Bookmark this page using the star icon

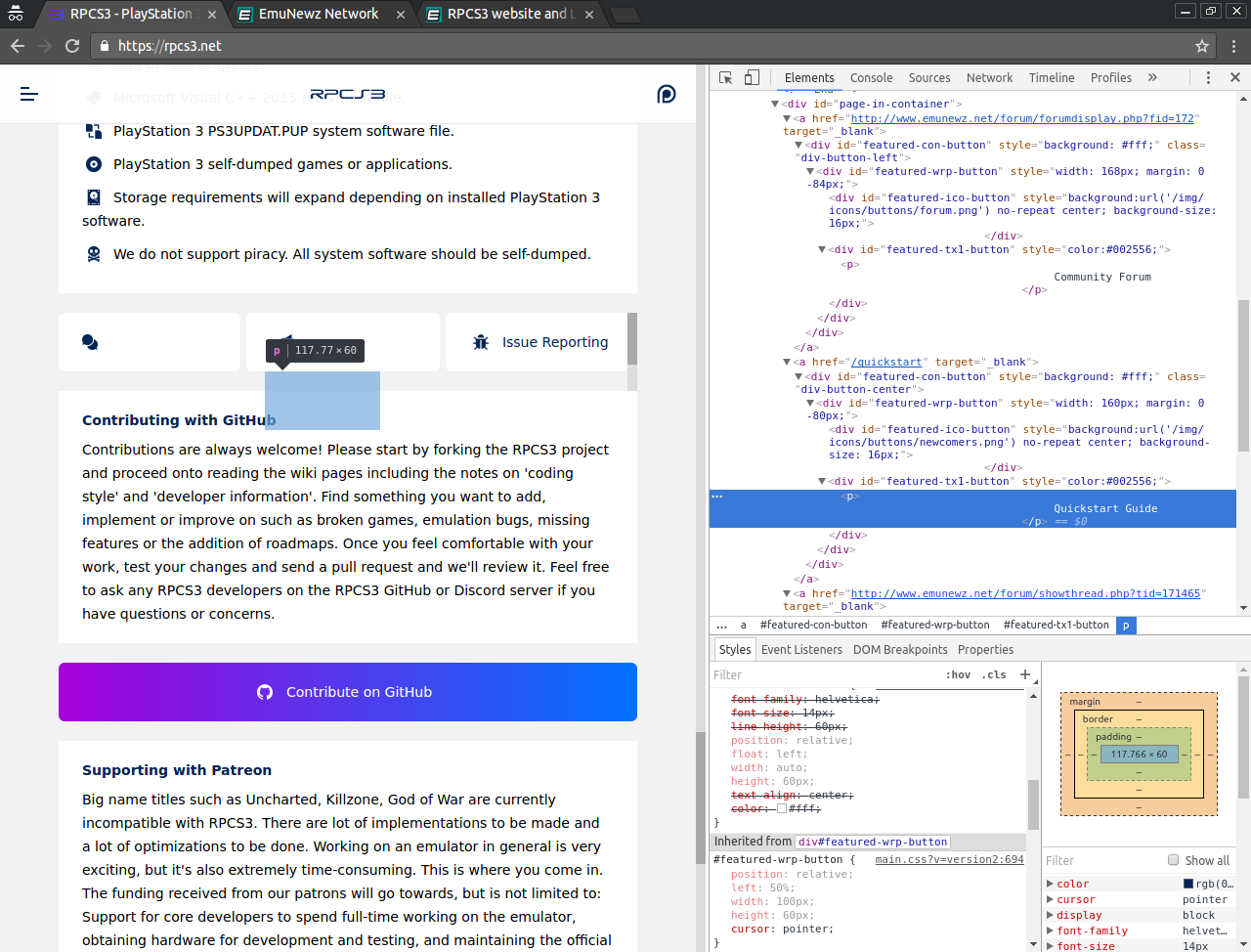[1202, 46]
